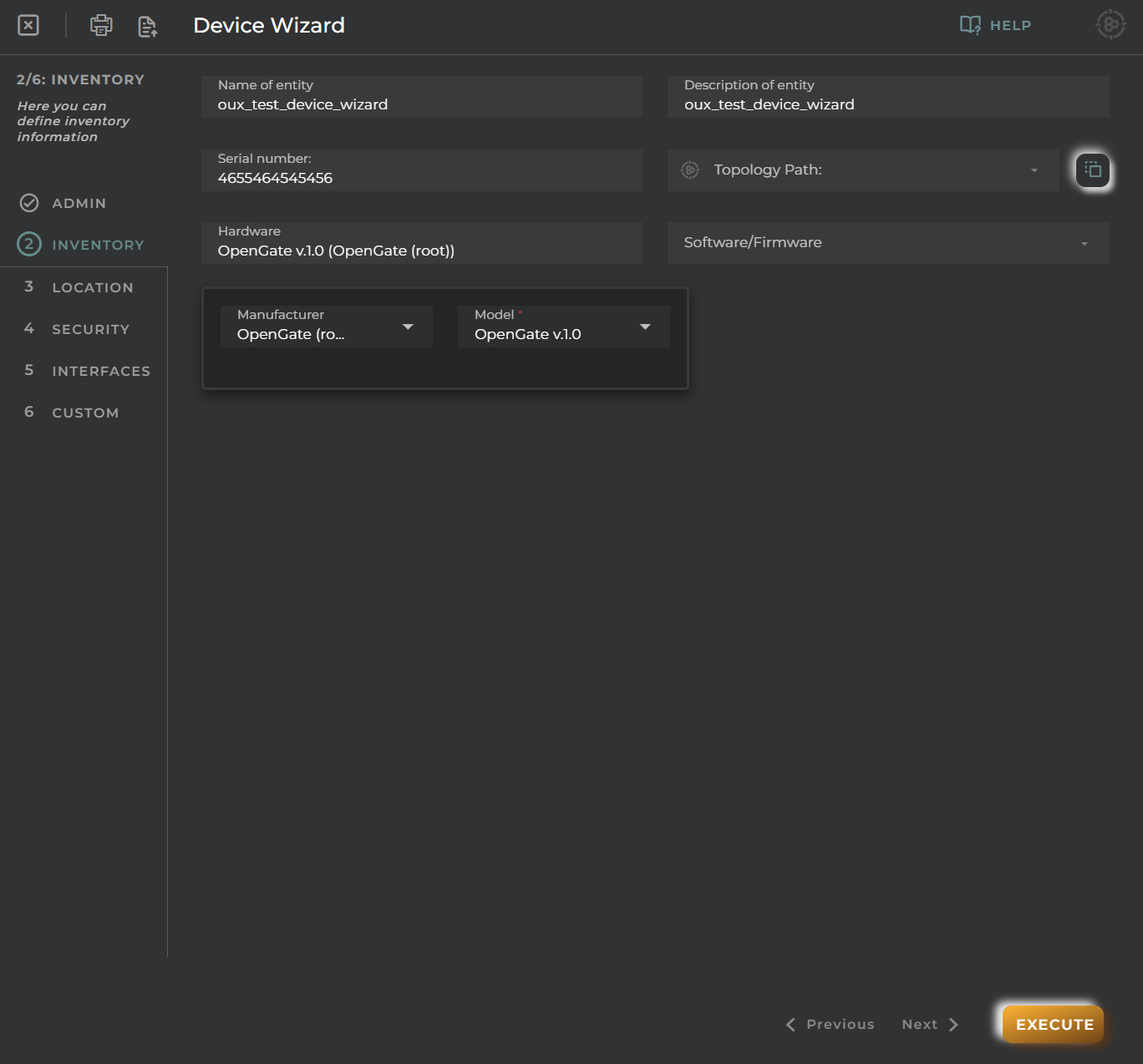1143x1064 pixels.
Task: Edit the Description of entity field
Action: [888, 97]
